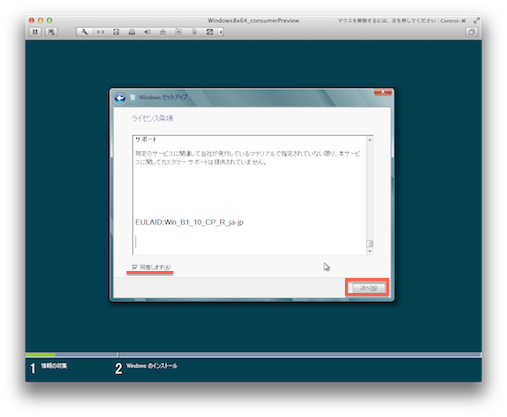The width and height of the screenshot is (507, 417).
Task: Close the Windows setup dialog
Action: (383, 92)
